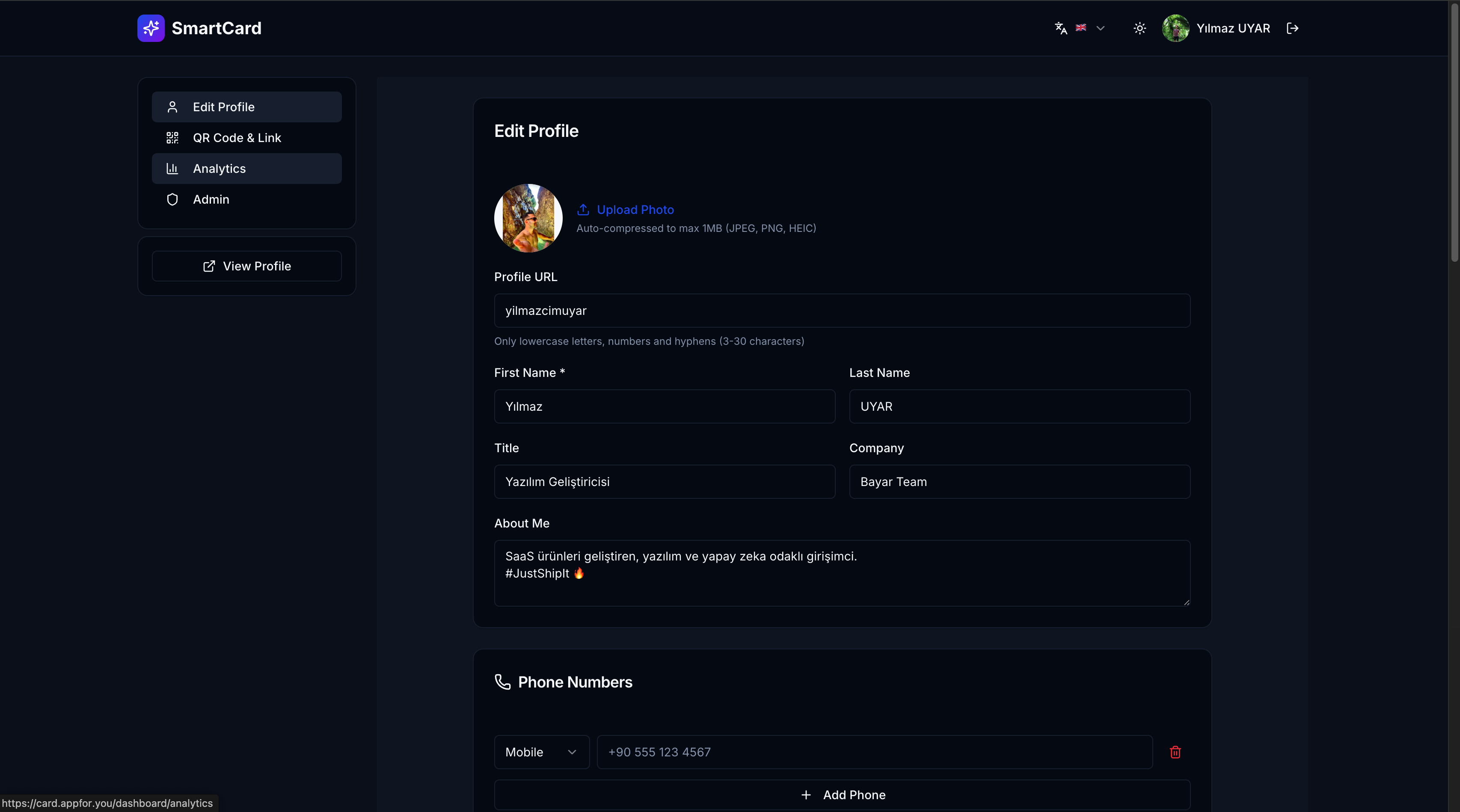Open the language selector dropdown chevron
The width and height of the screenshot is (1460, 812).
[x=1100, y=28]
